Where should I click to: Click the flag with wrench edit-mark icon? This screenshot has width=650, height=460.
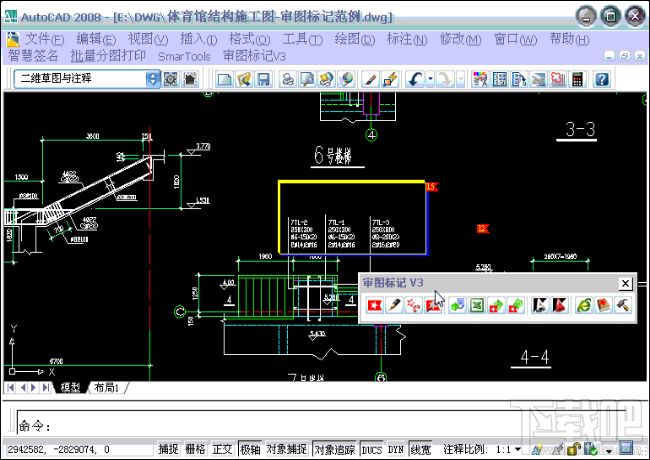click(433, 305)
